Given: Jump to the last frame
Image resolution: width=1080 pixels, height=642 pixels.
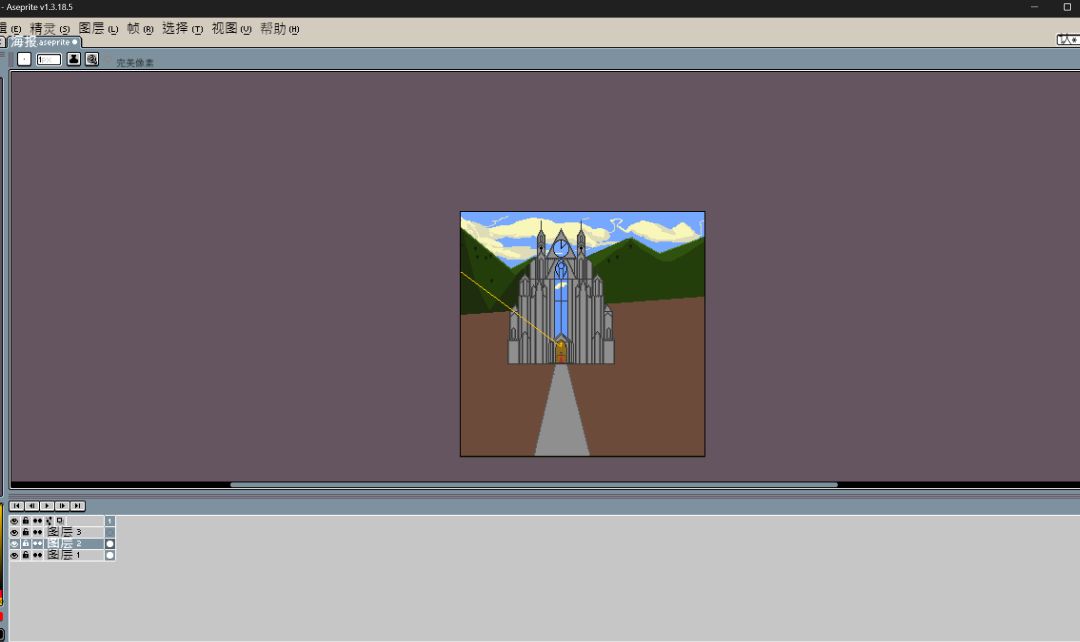Looking at the screenshot, I should 78,506.
